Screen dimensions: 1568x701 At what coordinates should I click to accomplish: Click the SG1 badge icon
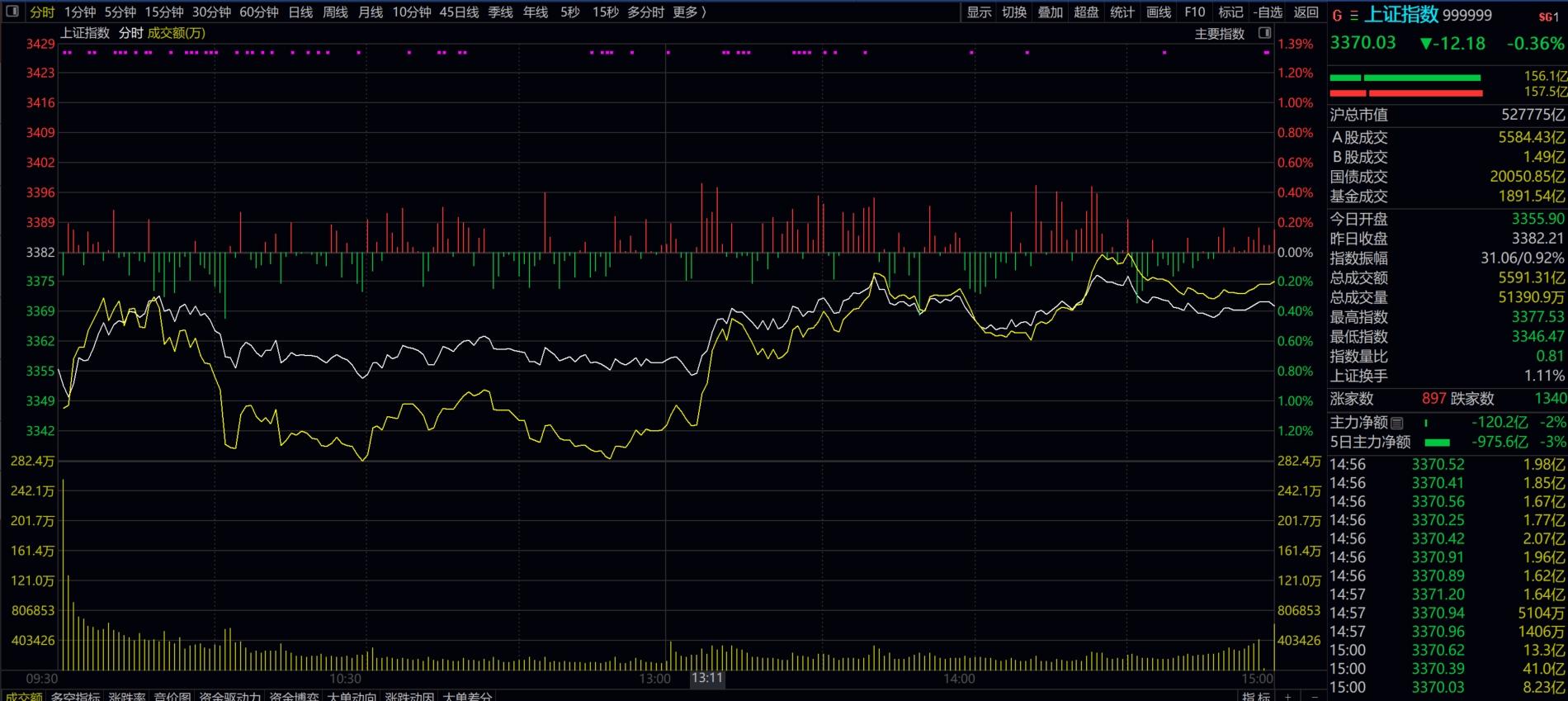1548,17
